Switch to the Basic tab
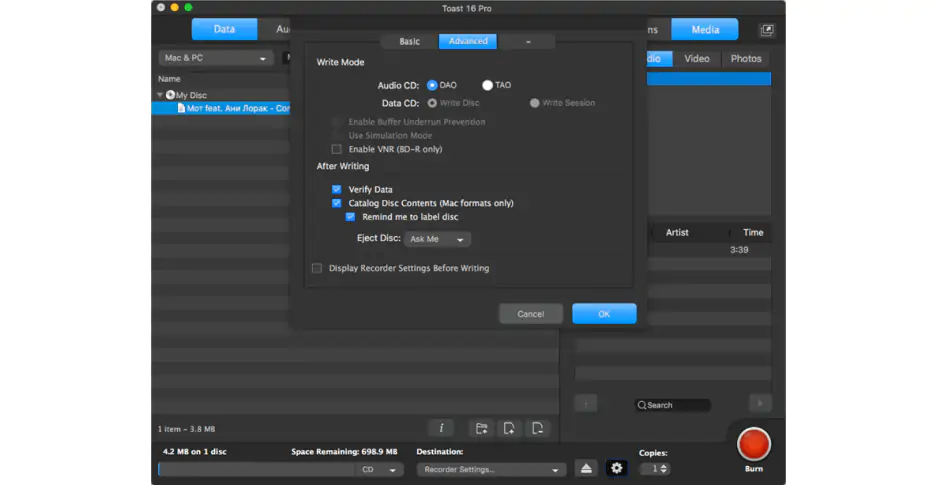 [x=409, y=41]
